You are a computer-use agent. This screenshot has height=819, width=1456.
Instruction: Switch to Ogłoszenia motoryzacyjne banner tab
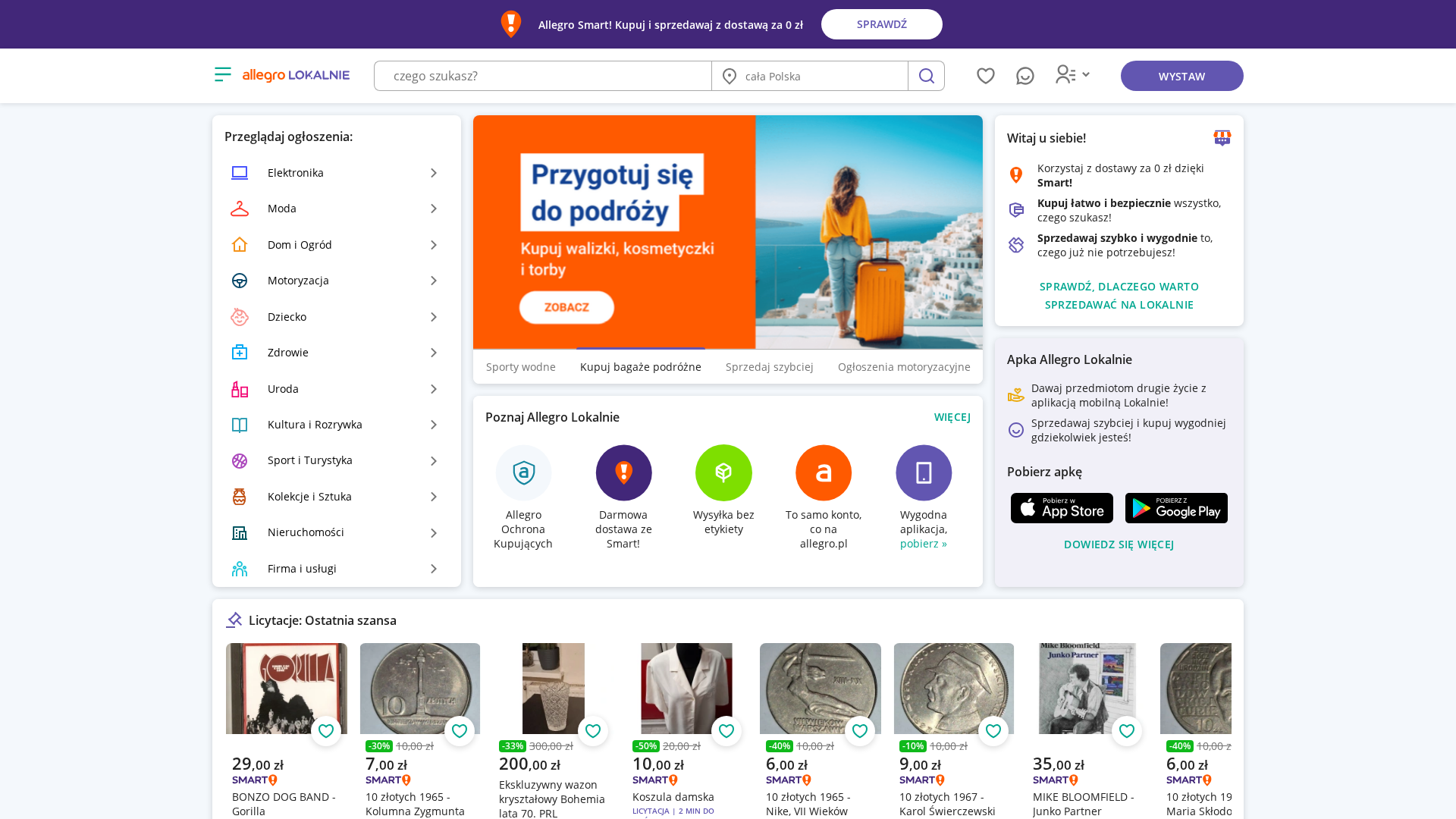pyautogui.click(x=904, y=367)
